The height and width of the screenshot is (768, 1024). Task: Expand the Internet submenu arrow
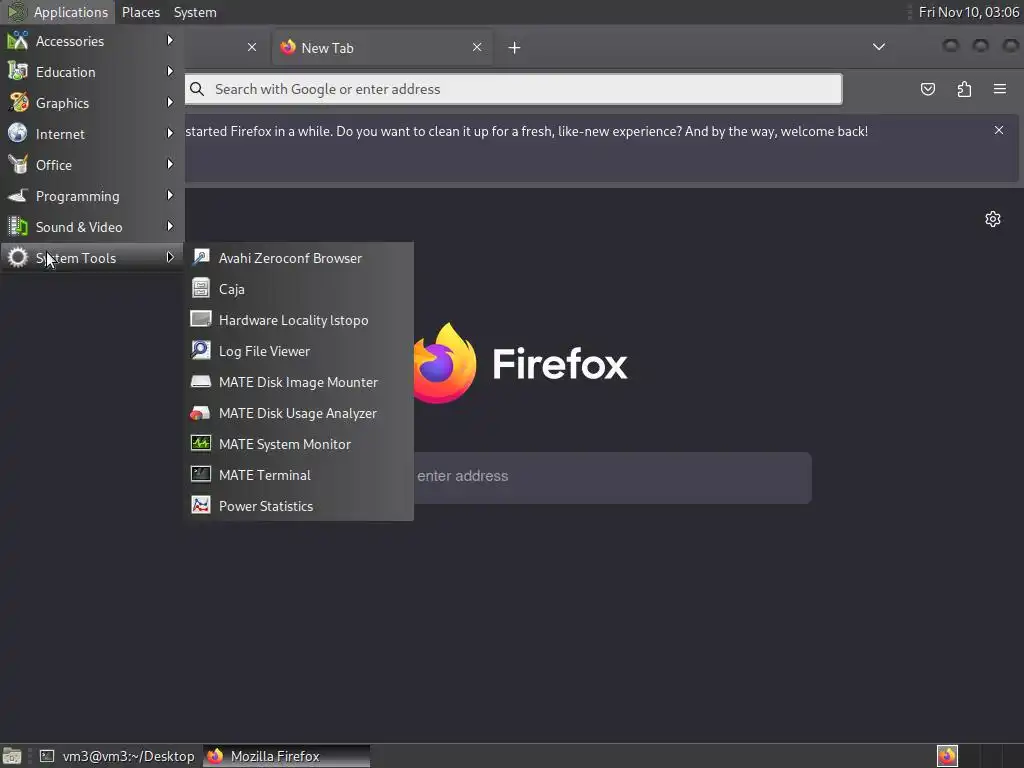(x=170, y=133)
